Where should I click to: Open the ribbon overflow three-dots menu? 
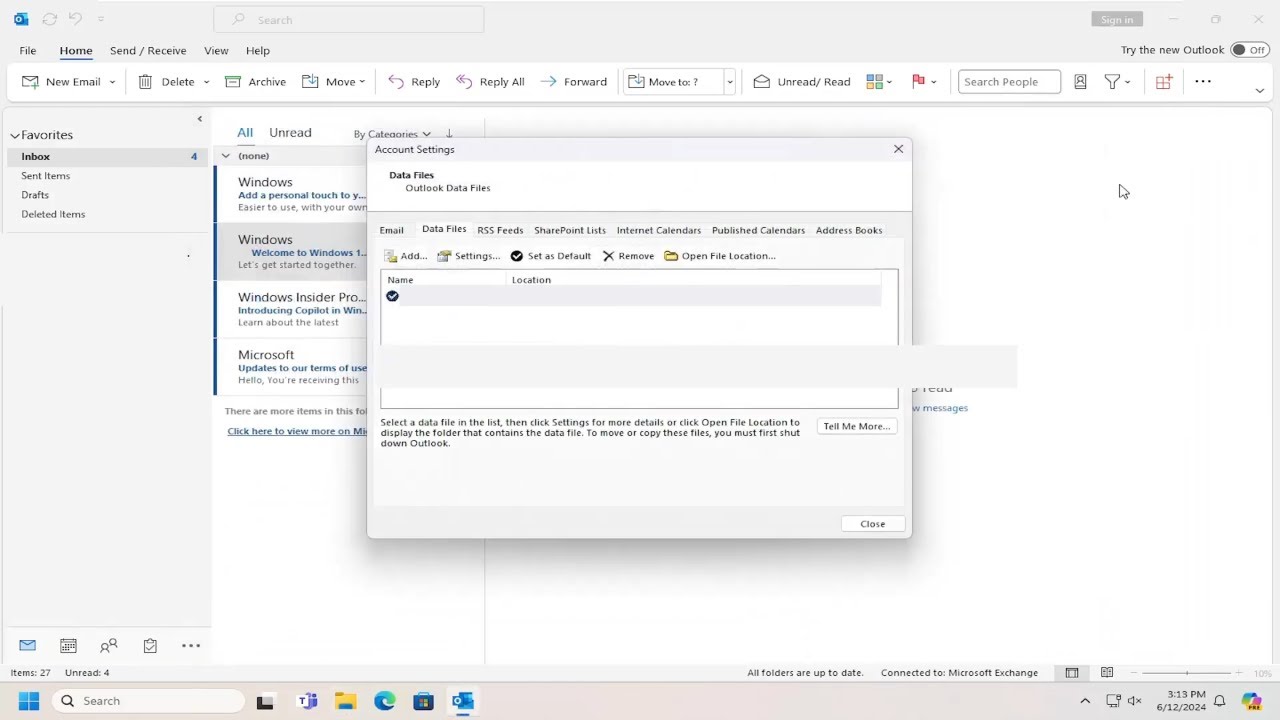click(1203, 82)
